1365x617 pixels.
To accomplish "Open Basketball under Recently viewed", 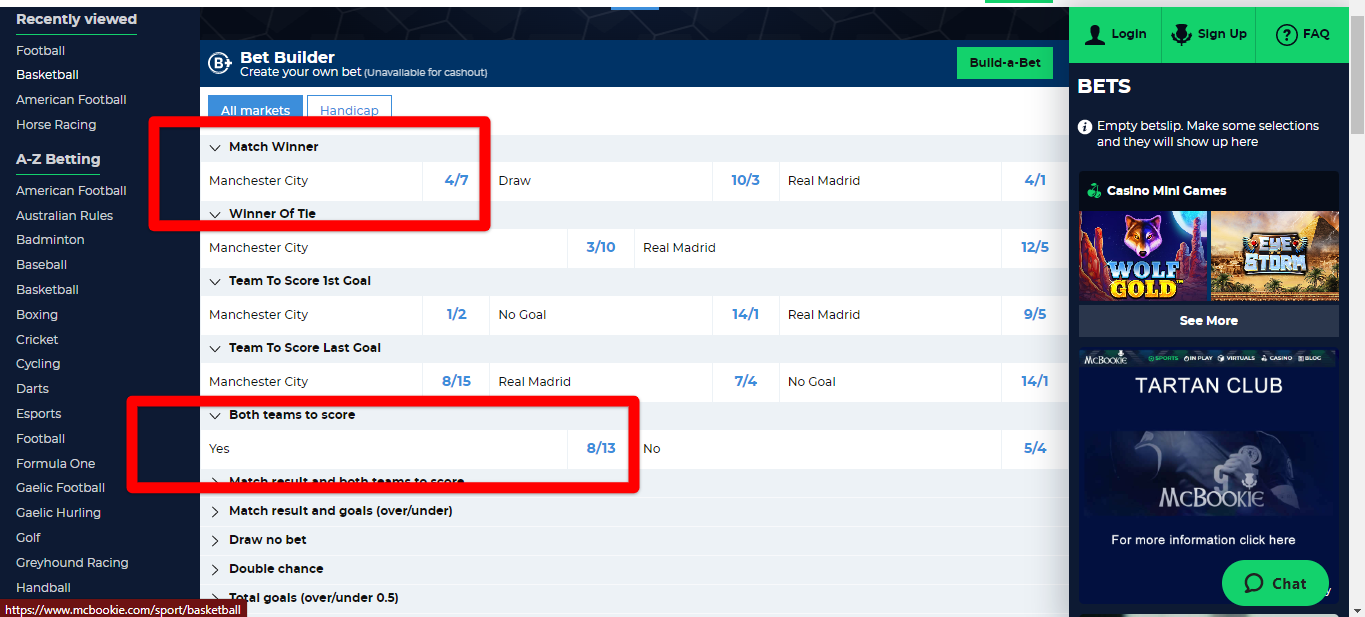I will pyautogui.click(x=47, y=75).
